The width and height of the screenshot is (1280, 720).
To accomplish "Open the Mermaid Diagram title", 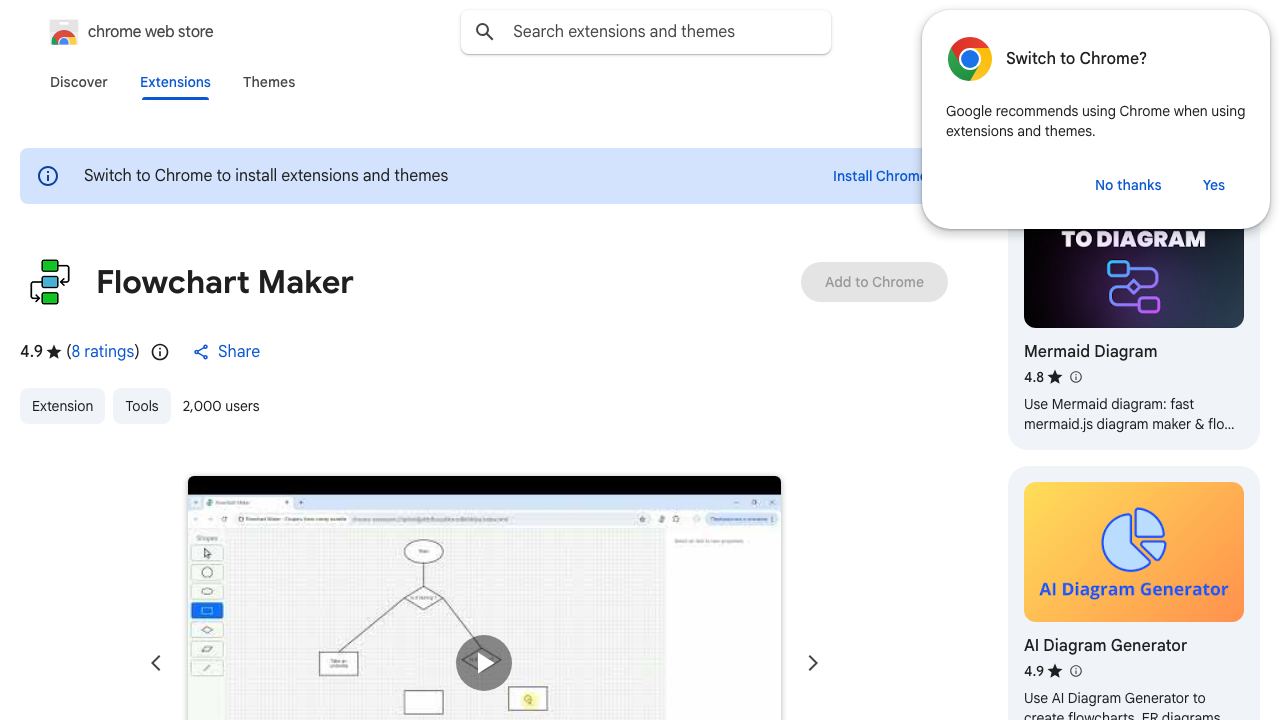I will coord(1091,352).
